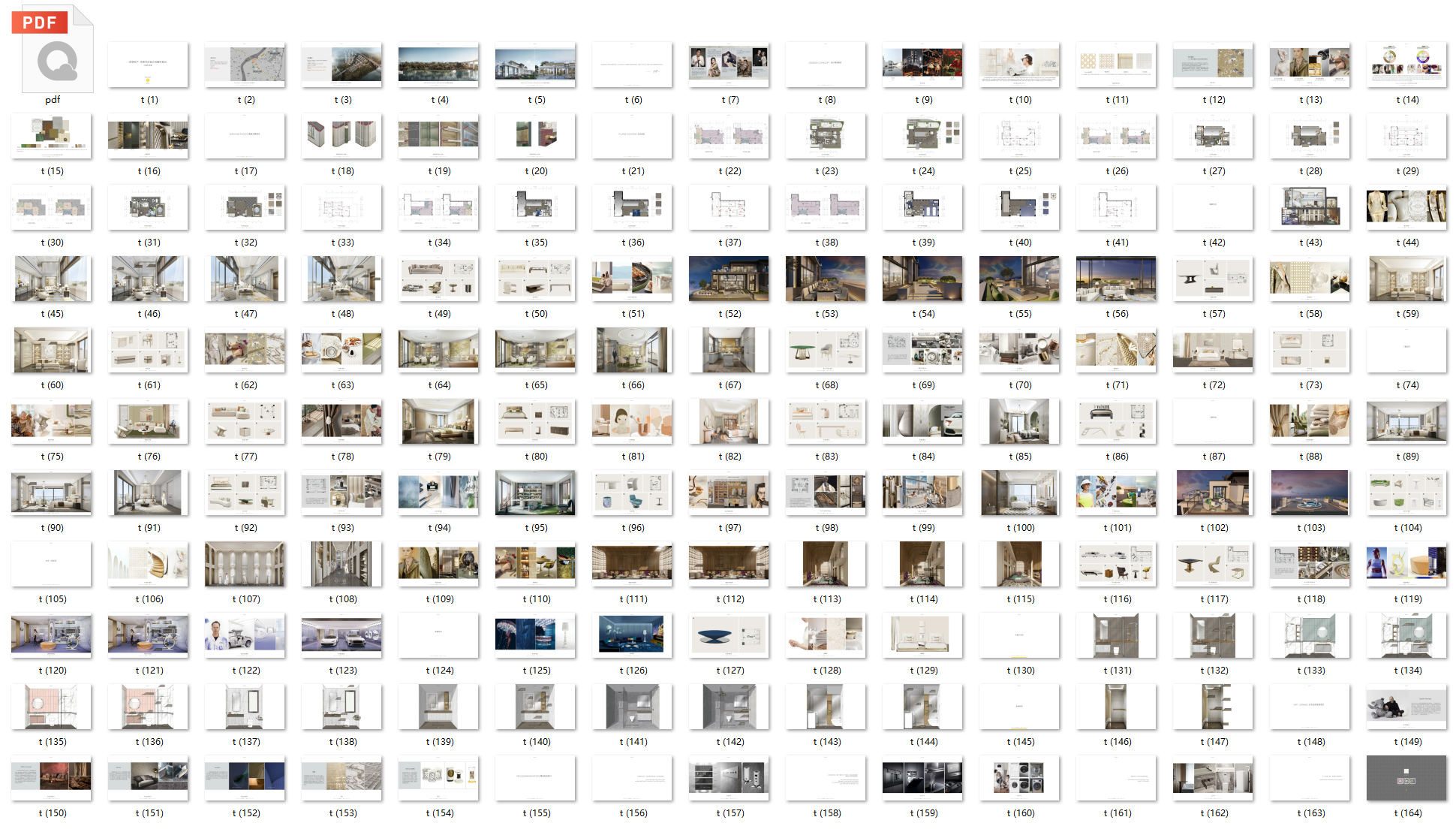This screenshot has height=829, width=1456.
Task: Select living room thumbnail t (90)
Action: point(51,493)
